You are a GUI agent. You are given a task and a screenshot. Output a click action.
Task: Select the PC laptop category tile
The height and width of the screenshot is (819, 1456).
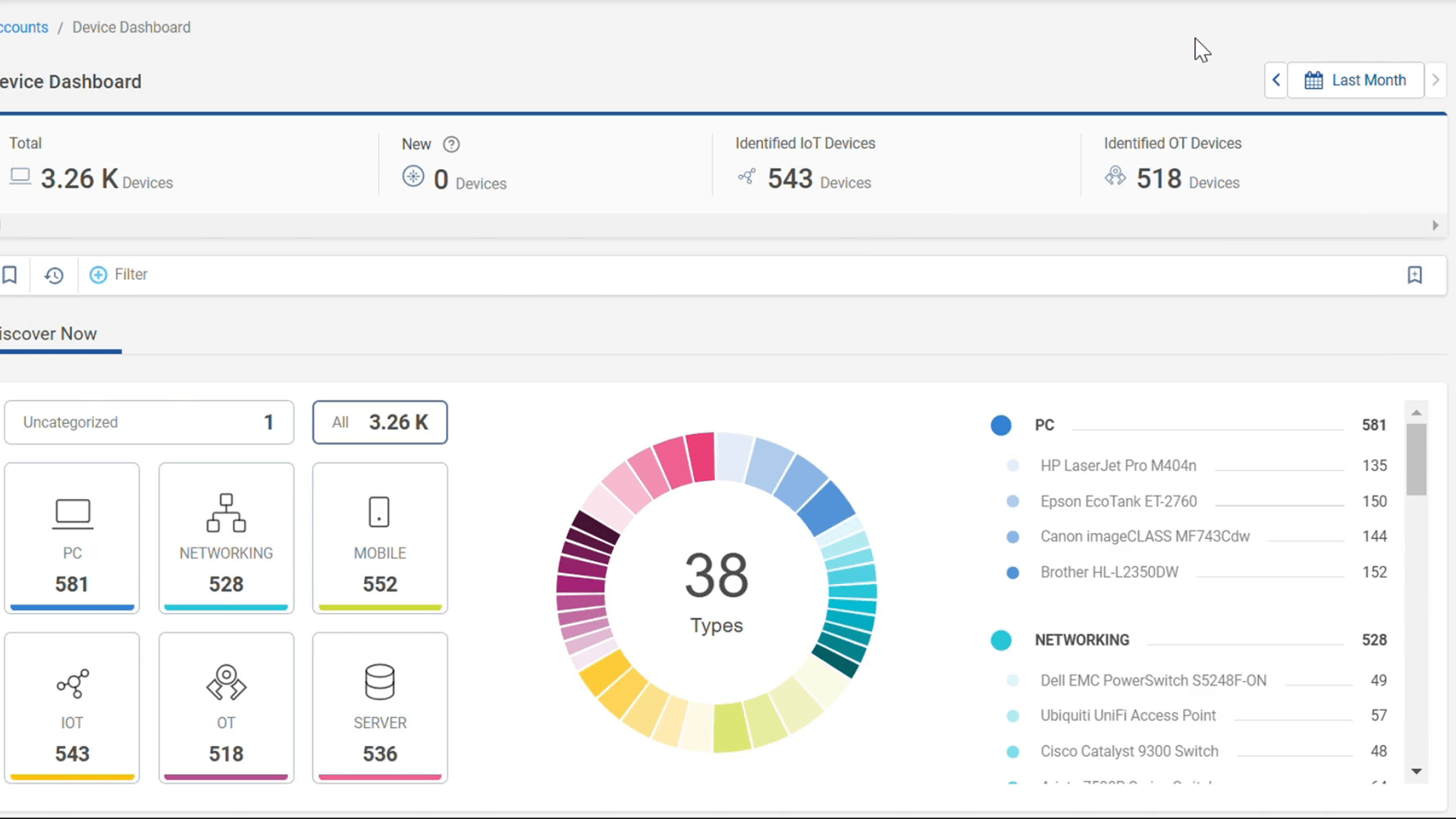(x=72, y=538)
